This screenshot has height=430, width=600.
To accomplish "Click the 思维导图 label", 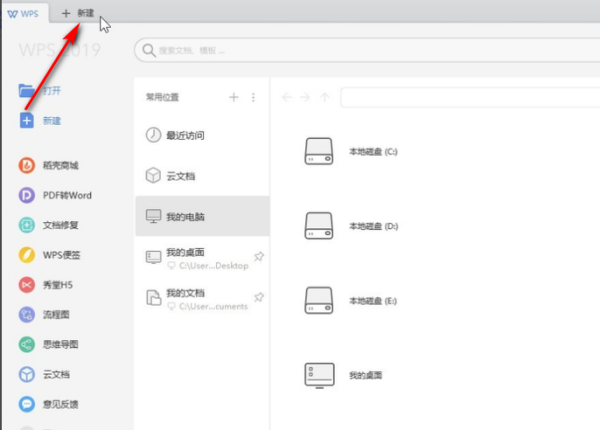I will click(x=60, y=344).
